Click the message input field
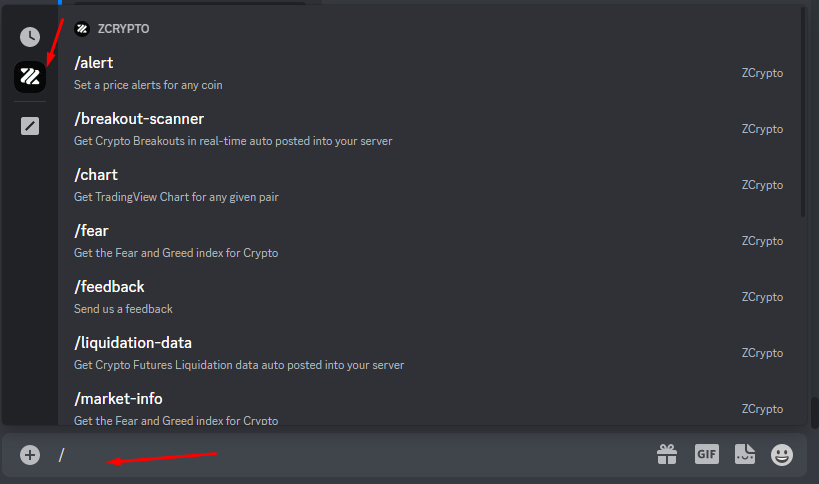819x484 pixels. pyautogui.click(x=350, y=455)
